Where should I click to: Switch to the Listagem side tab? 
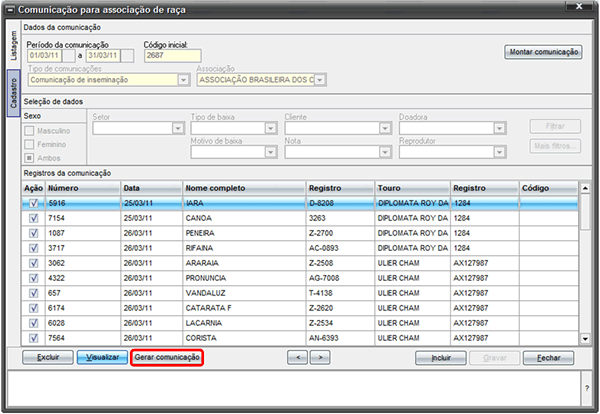[x=13, y=46]
